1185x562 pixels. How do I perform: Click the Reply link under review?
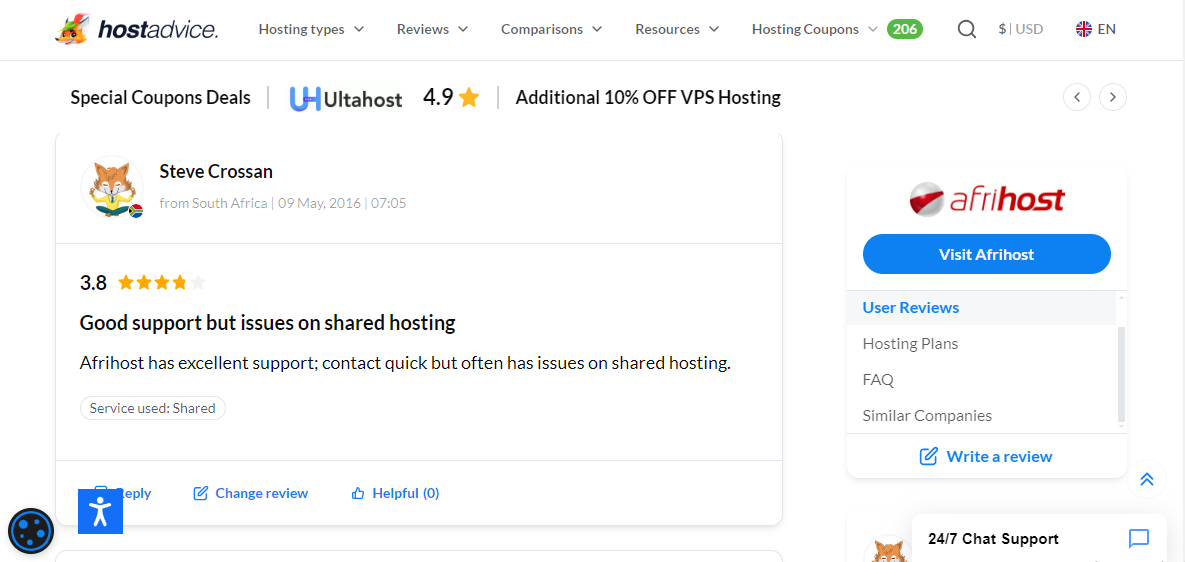click(135, 493)
